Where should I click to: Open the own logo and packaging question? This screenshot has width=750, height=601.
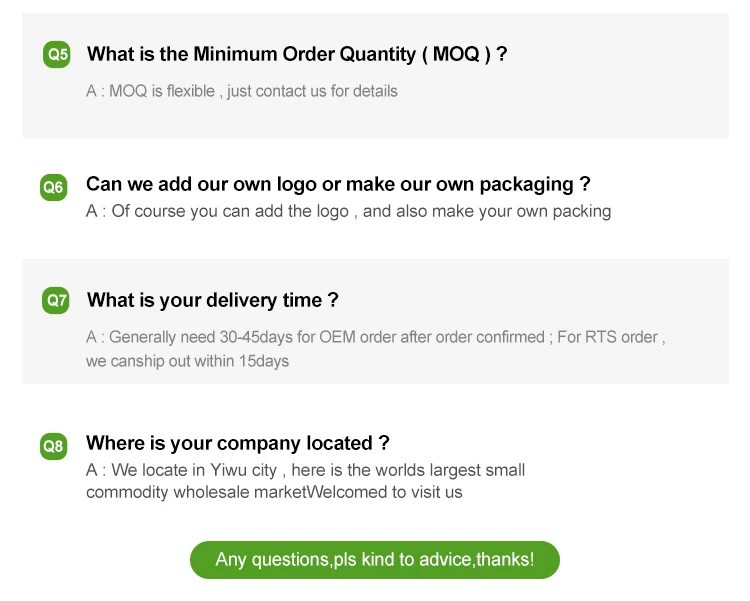click(338, 184)
